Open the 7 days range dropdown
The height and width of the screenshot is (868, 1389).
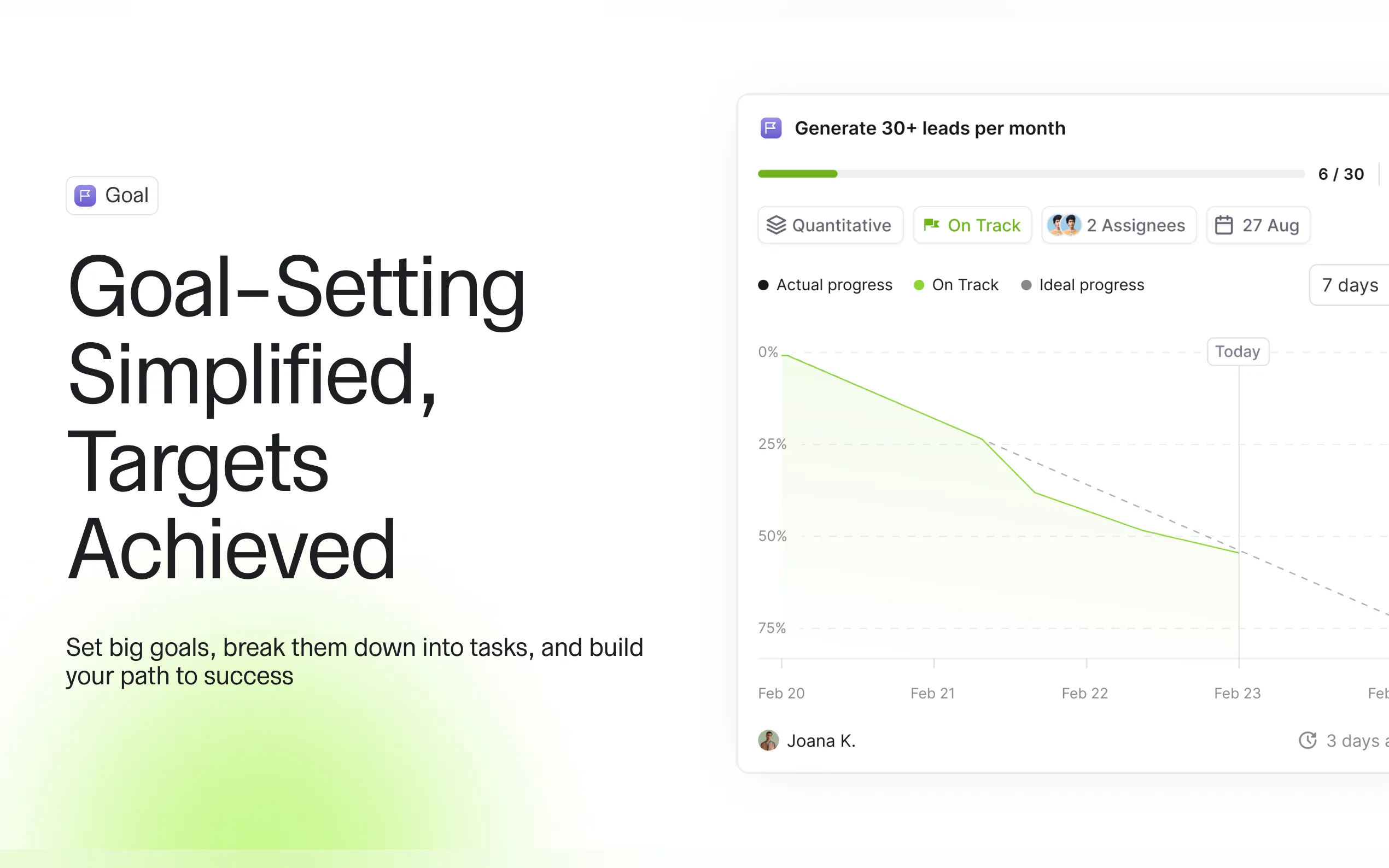pos(1350,285)
